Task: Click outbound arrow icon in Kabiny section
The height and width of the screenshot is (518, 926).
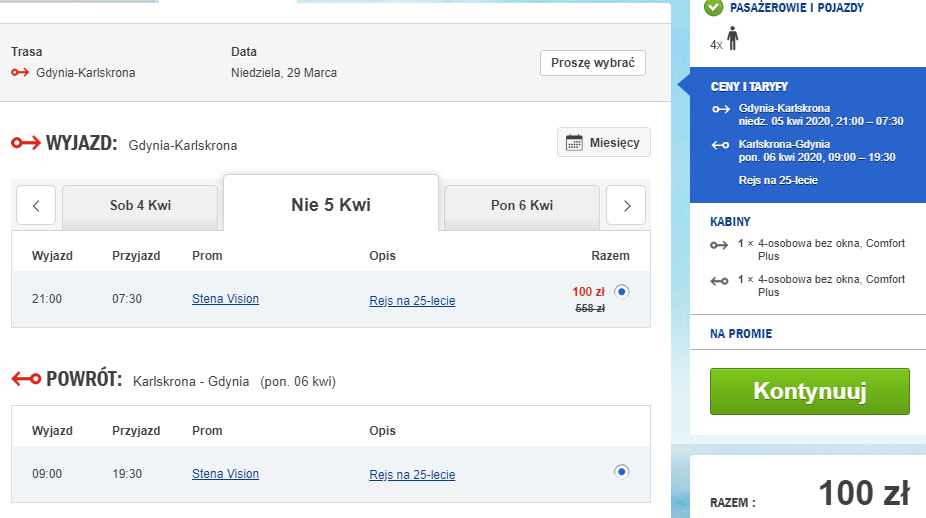Action: 718,244
